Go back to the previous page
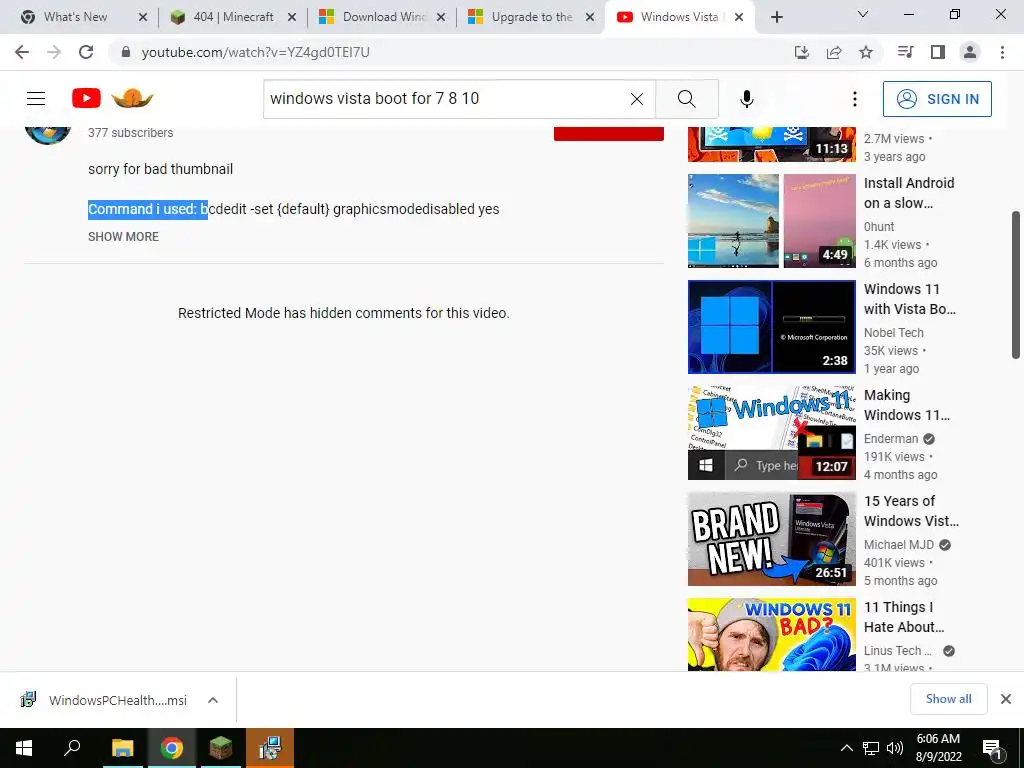The height and width of the screenshot is (768, 1024). point(22,52)
